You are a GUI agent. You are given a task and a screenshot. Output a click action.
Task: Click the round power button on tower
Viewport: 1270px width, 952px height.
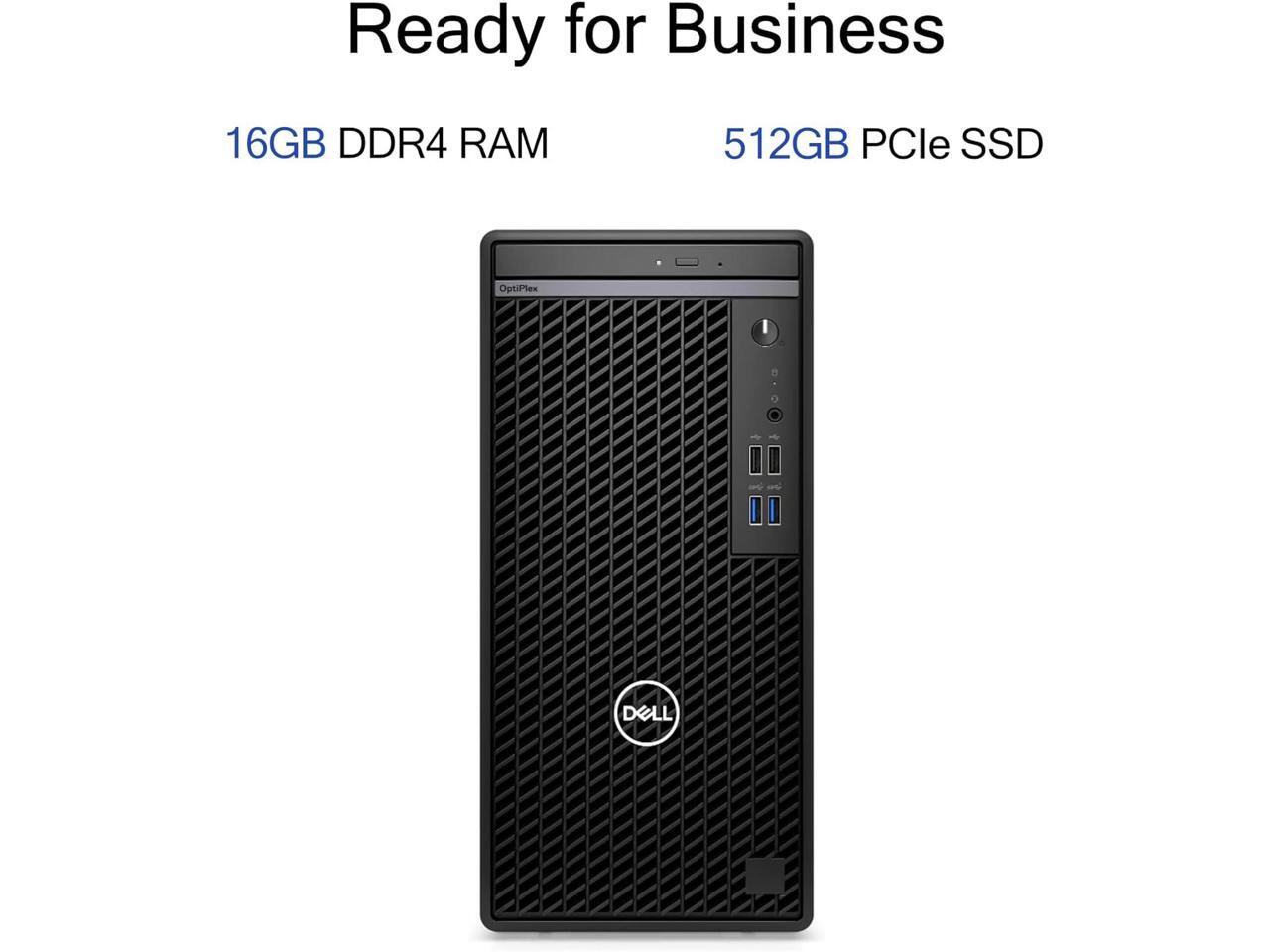(x=765, y=332)
